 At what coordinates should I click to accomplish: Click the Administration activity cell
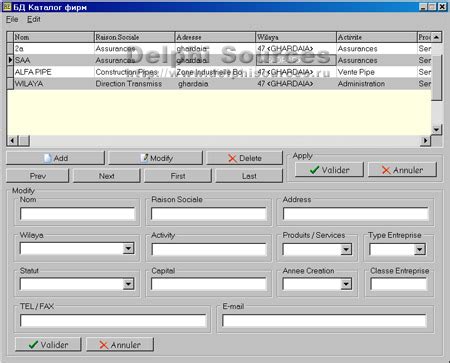377,84
